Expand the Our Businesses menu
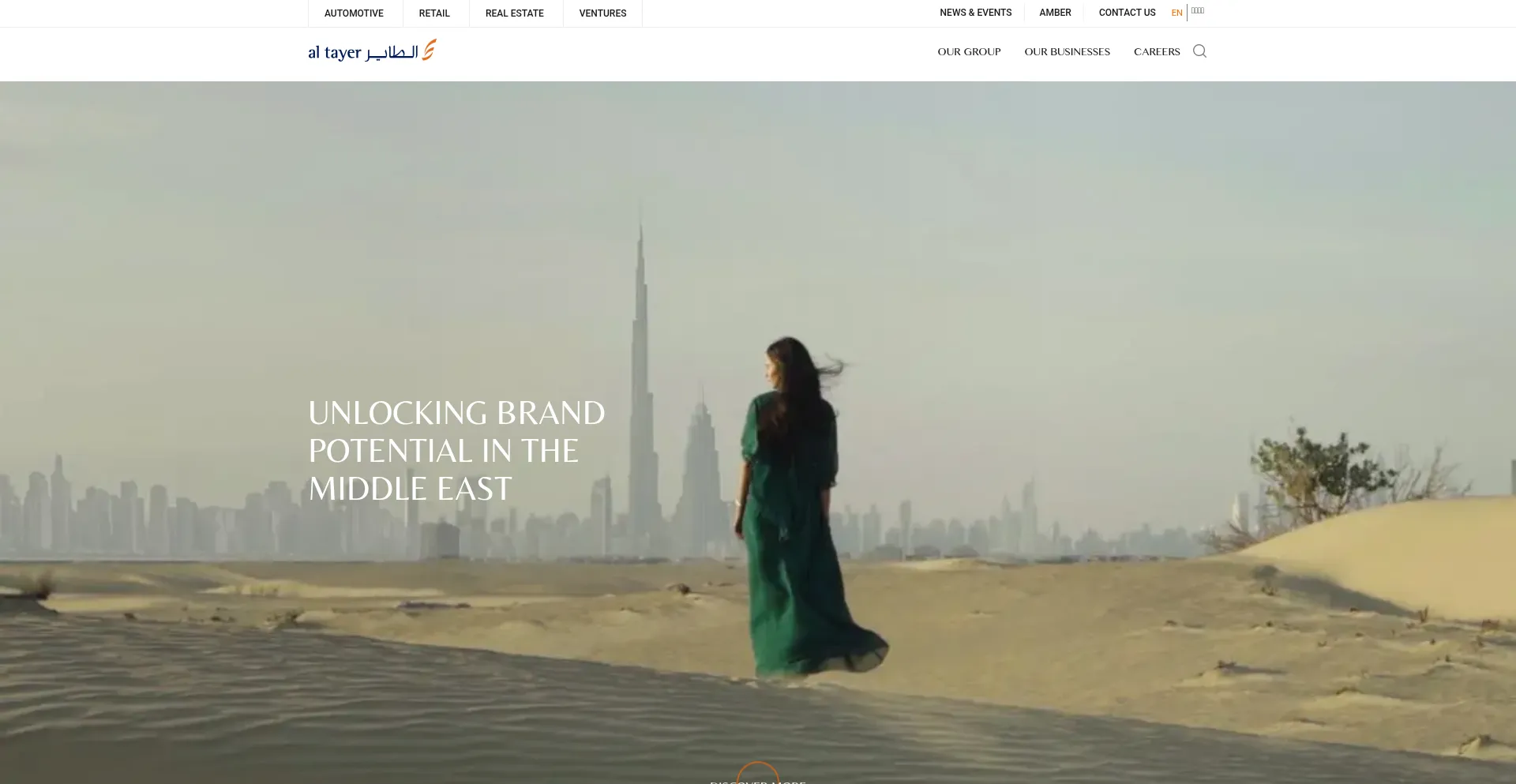Viewport: 1516px width, 784px height. [x=1067, y=52]
